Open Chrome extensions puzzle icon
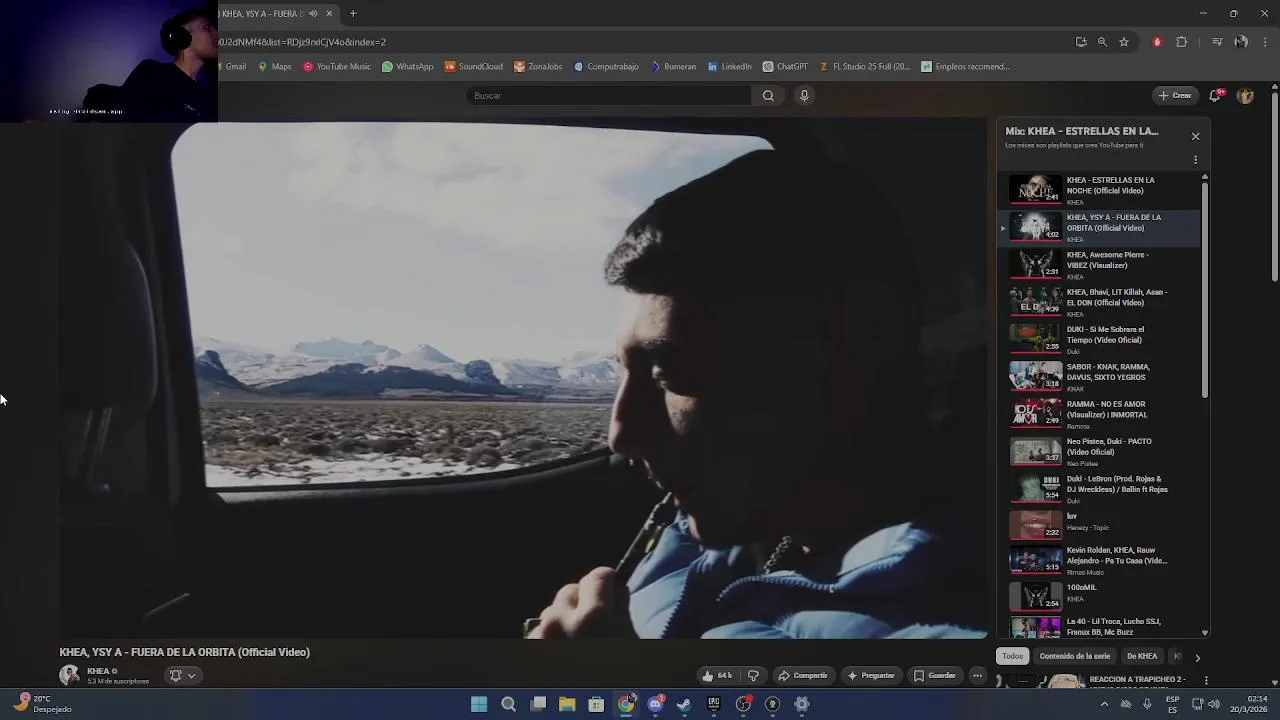The width and height of the screenshot is (1280, 720). (x=1182, y=42)
